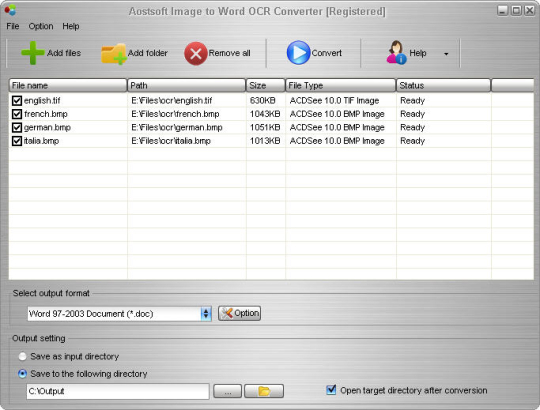The image size is (540, 410).
Task: Click ACDSee 10.0 TIF Image file type cell
Action: point(334,101)
